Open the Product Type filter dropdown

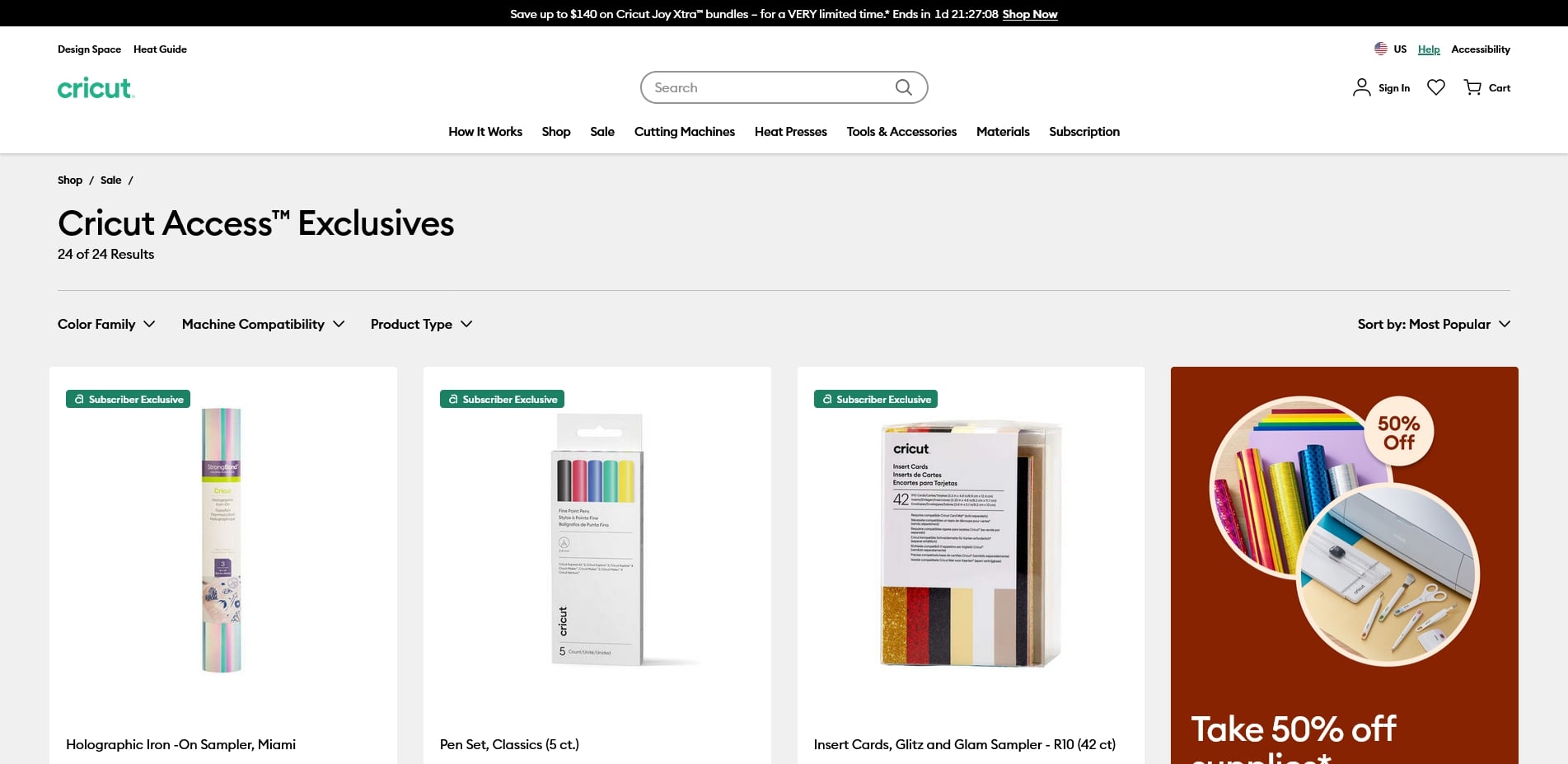coord(422,324)
